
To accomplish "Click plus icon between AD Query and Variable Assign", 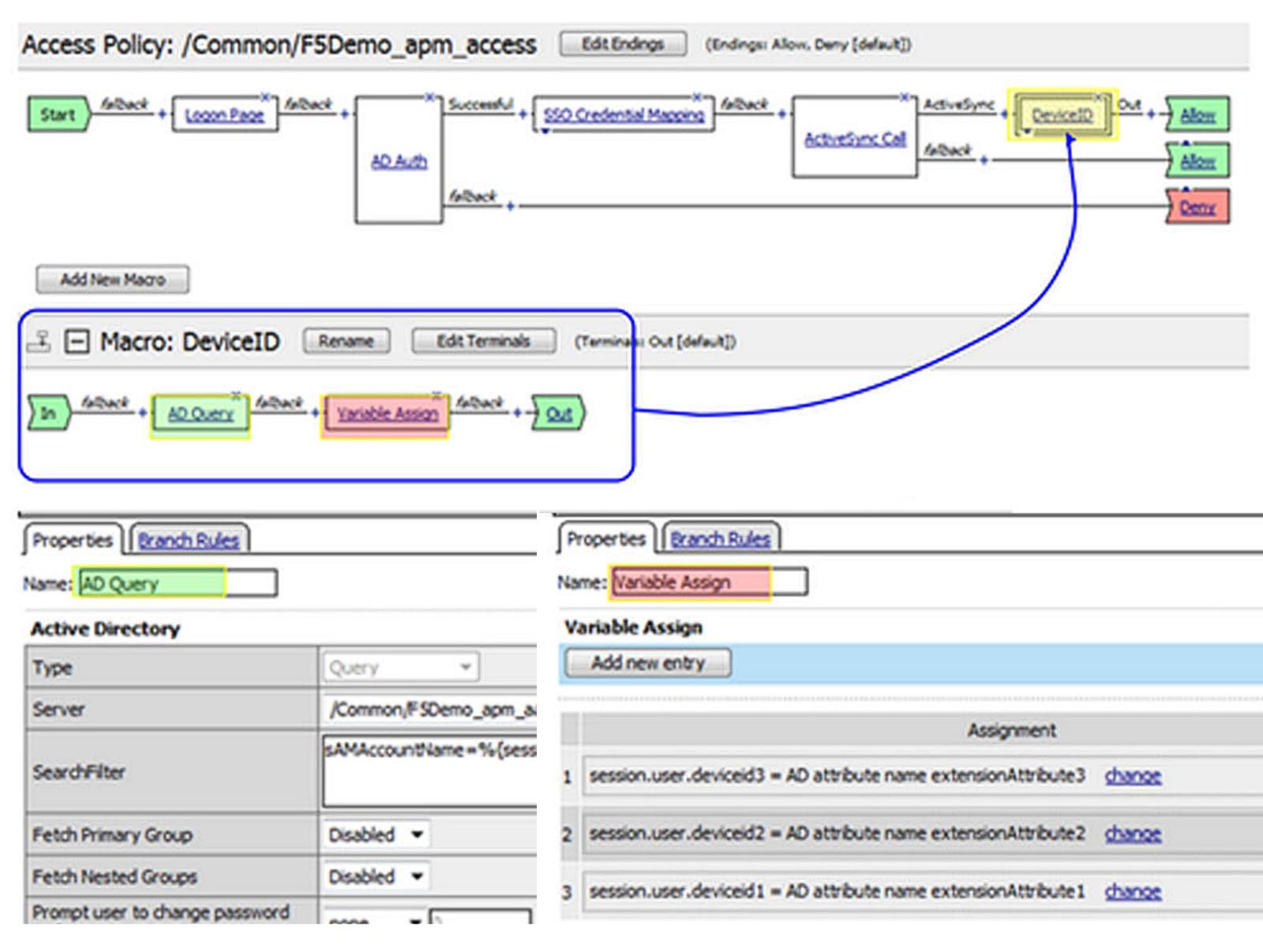I will tap(315, 413).
